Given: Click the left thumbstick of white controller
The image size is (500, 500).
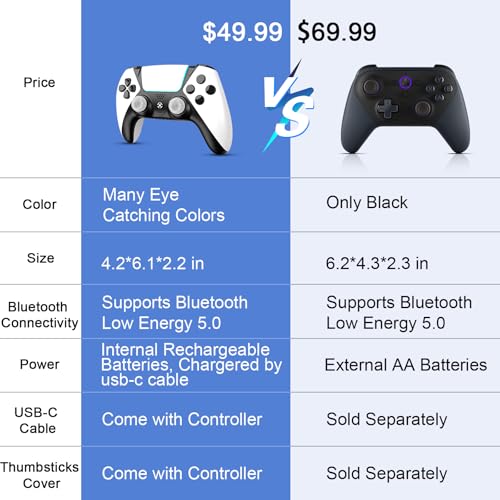Looking at the screenshot, I should [x=139, y=105].
